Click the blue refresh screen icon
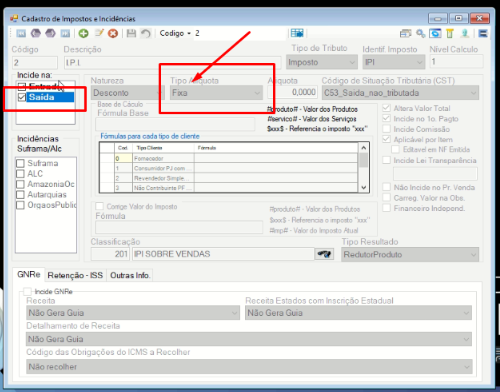Screen dimensions: 500x392 coord(435,33)
